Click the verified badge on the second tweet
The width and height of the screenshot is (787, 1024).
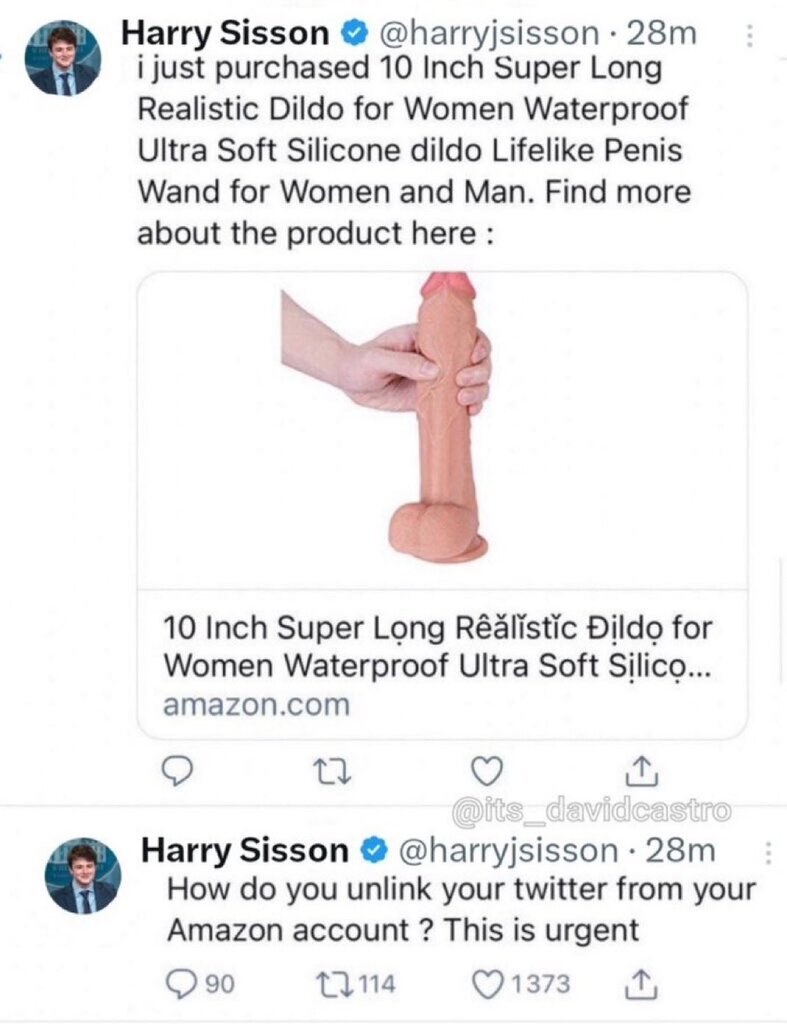coord(375,851)
